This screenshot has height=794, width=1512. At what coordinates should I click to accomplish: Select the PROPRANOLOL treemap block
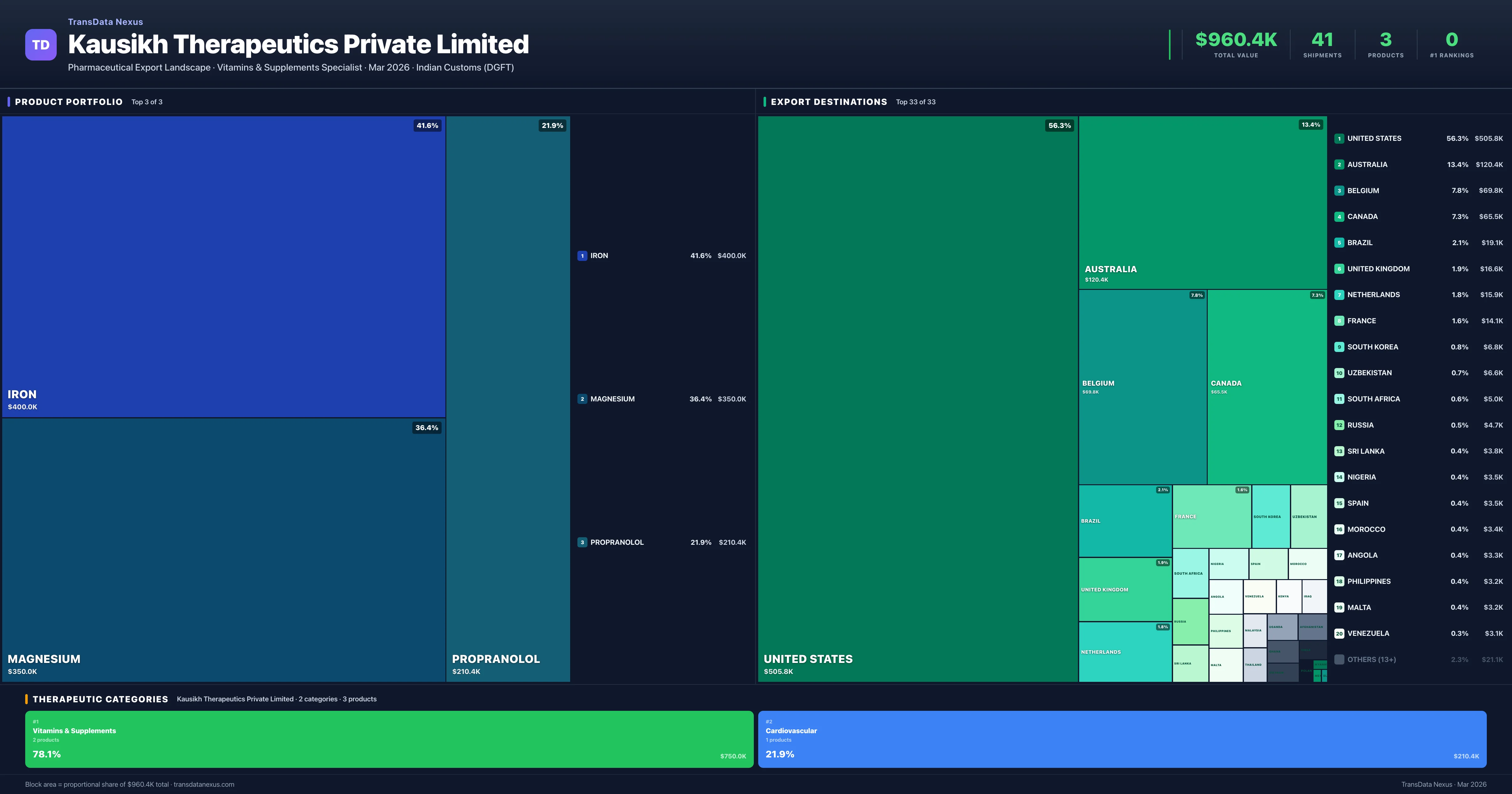pyautogui.click(x=508, y=399)
